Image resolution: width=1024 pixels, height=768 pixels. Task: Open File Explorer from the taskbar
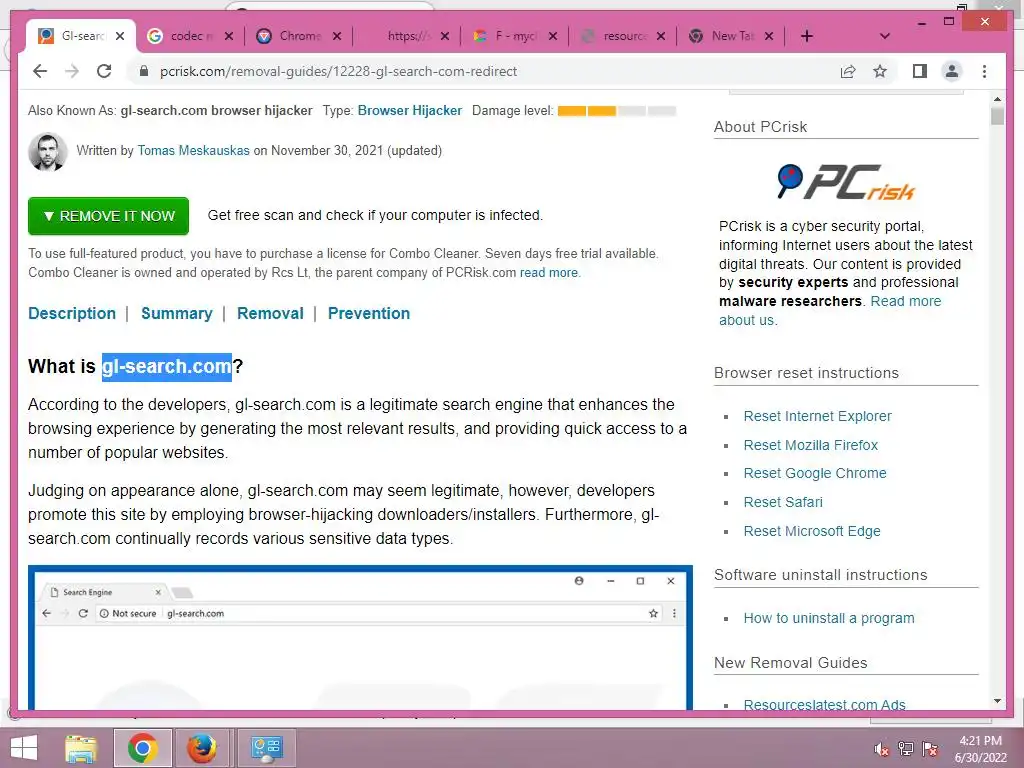[81, 748]
